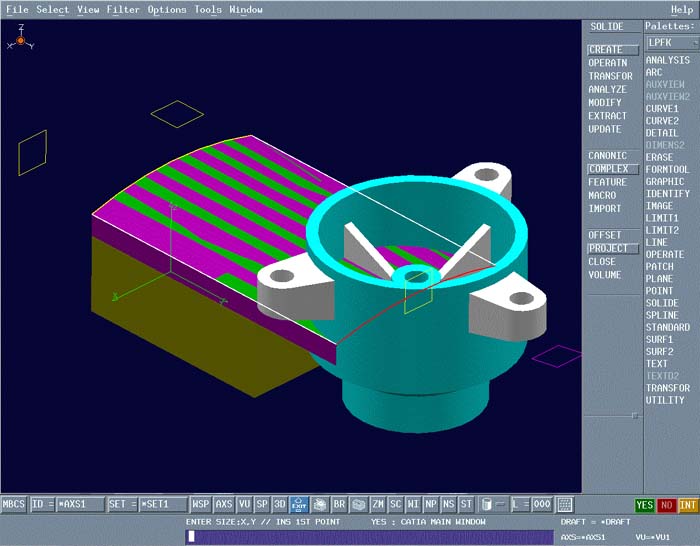Click the WSP workspace toolbar button
This screenshot has height=546, width=700.
click(201, 505)
